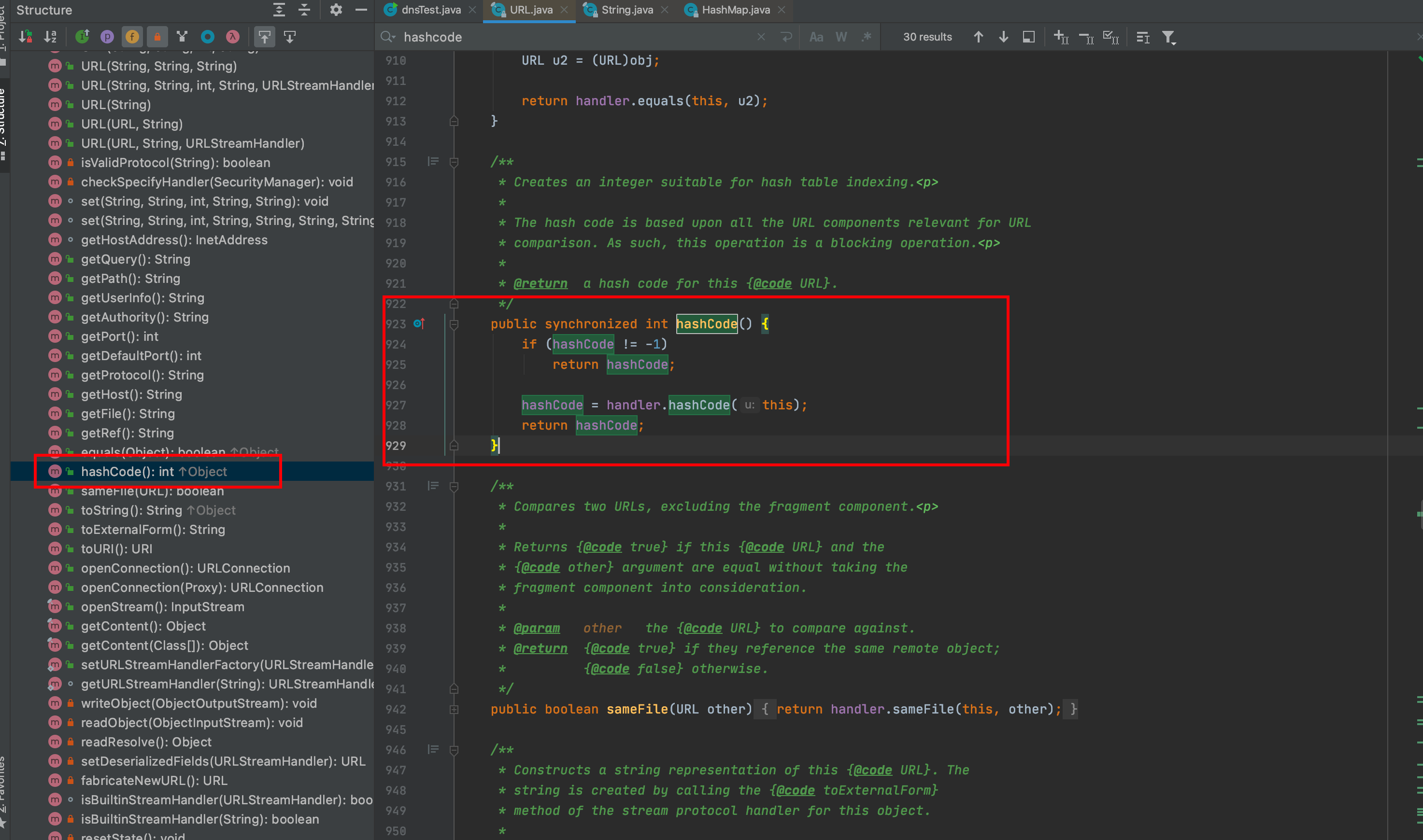Viewport: 1423px width, 840px height.
Task: Click the @return tag link on line 921
Action: coord(540,283)
